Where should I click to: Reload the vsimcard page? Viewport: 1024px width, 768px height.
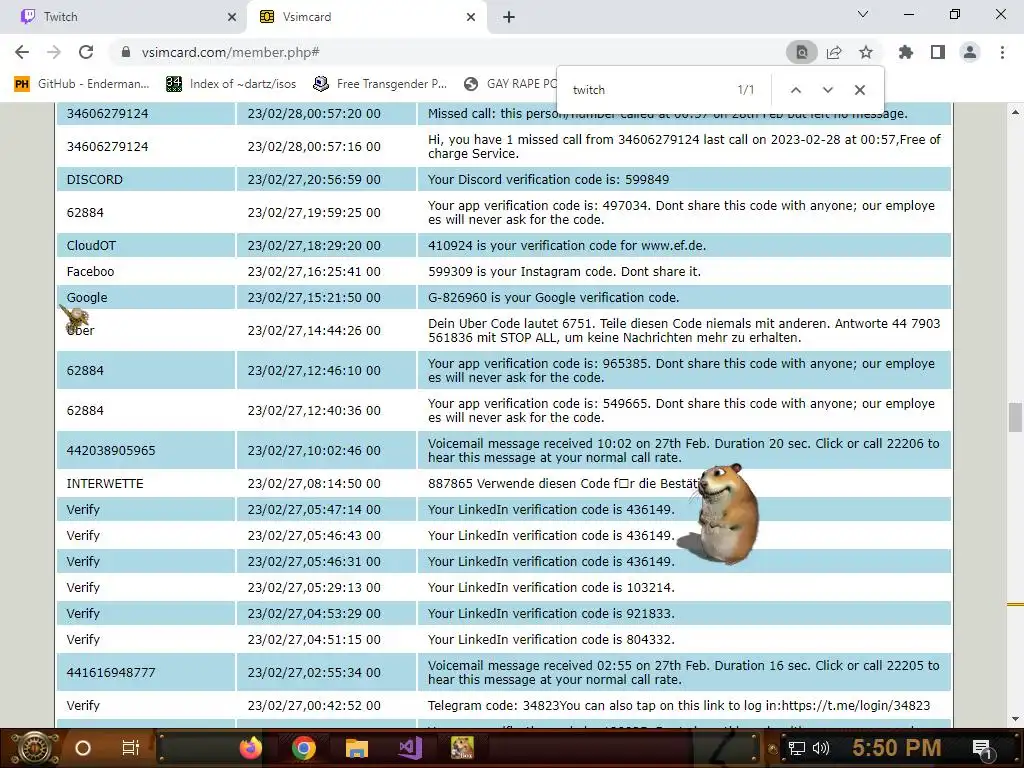(x=86, y=52)
